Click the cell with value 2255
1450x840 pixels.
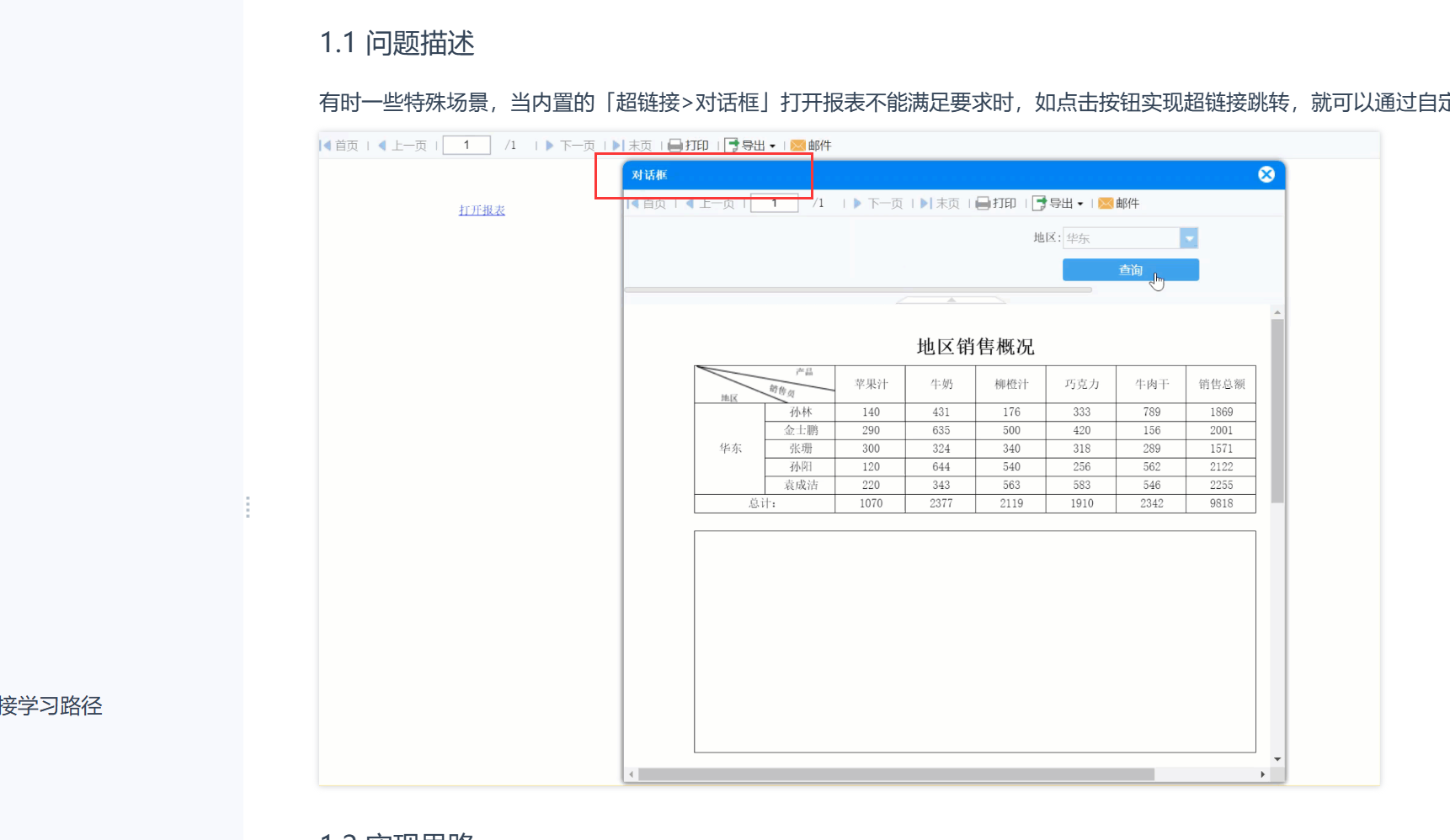pos(1222,486)
